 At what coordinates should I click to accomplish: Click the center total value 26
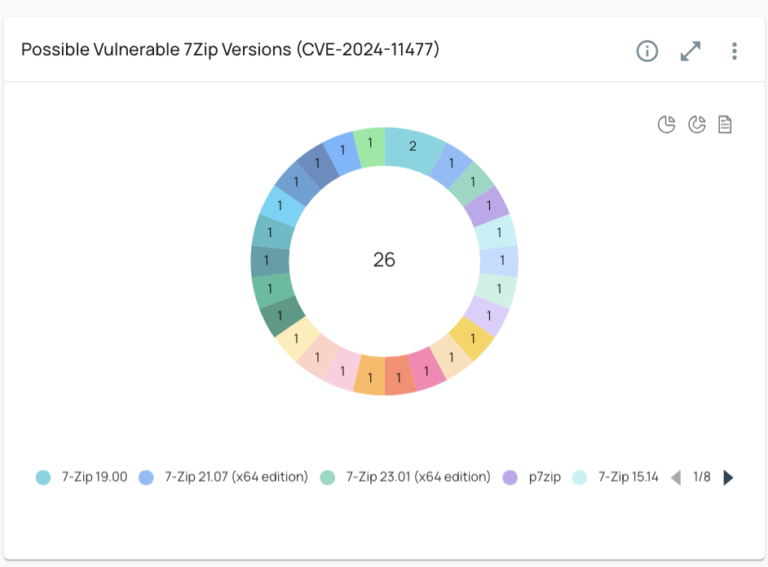384,260
